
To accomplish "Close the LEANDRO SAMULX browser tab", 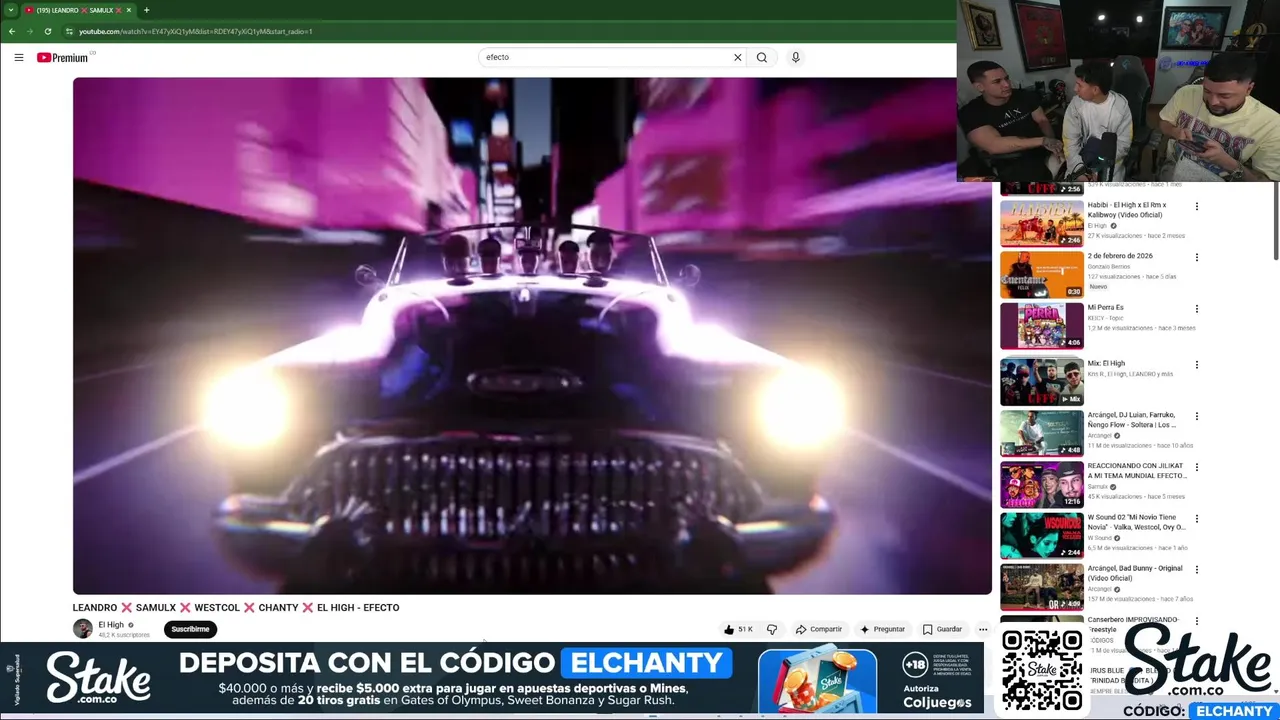I will (x=128, y=10).
